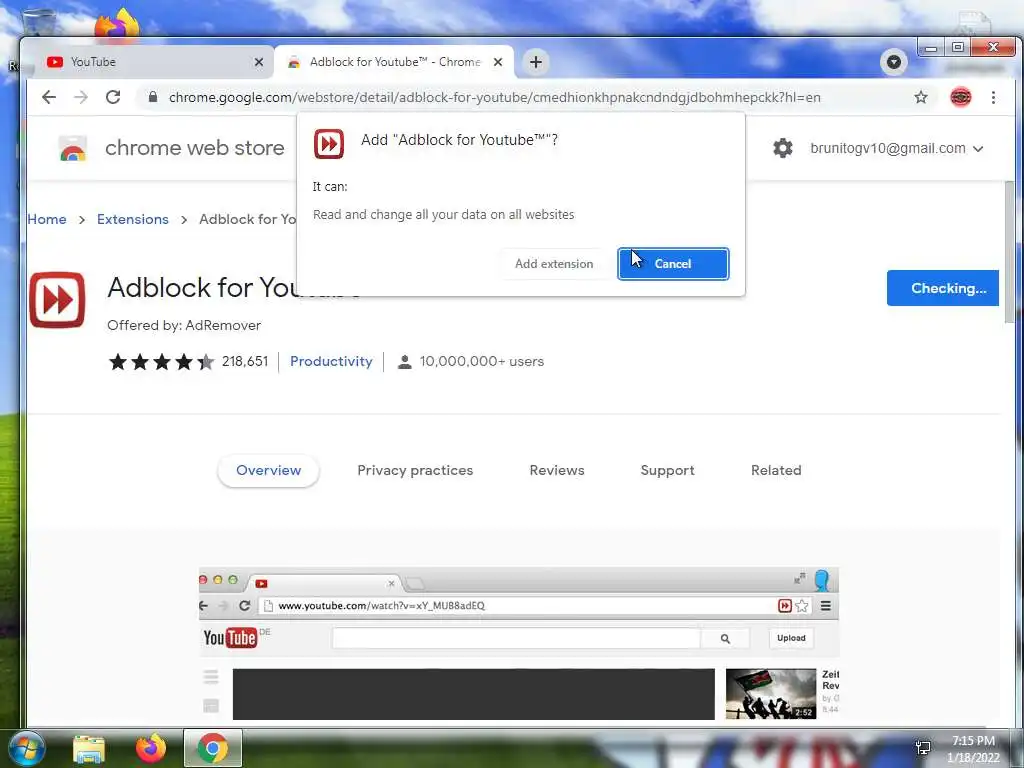This screenshot has width=1024, height=768.
Task: Bookmark this page with the star icon
Action: point(921,97)
